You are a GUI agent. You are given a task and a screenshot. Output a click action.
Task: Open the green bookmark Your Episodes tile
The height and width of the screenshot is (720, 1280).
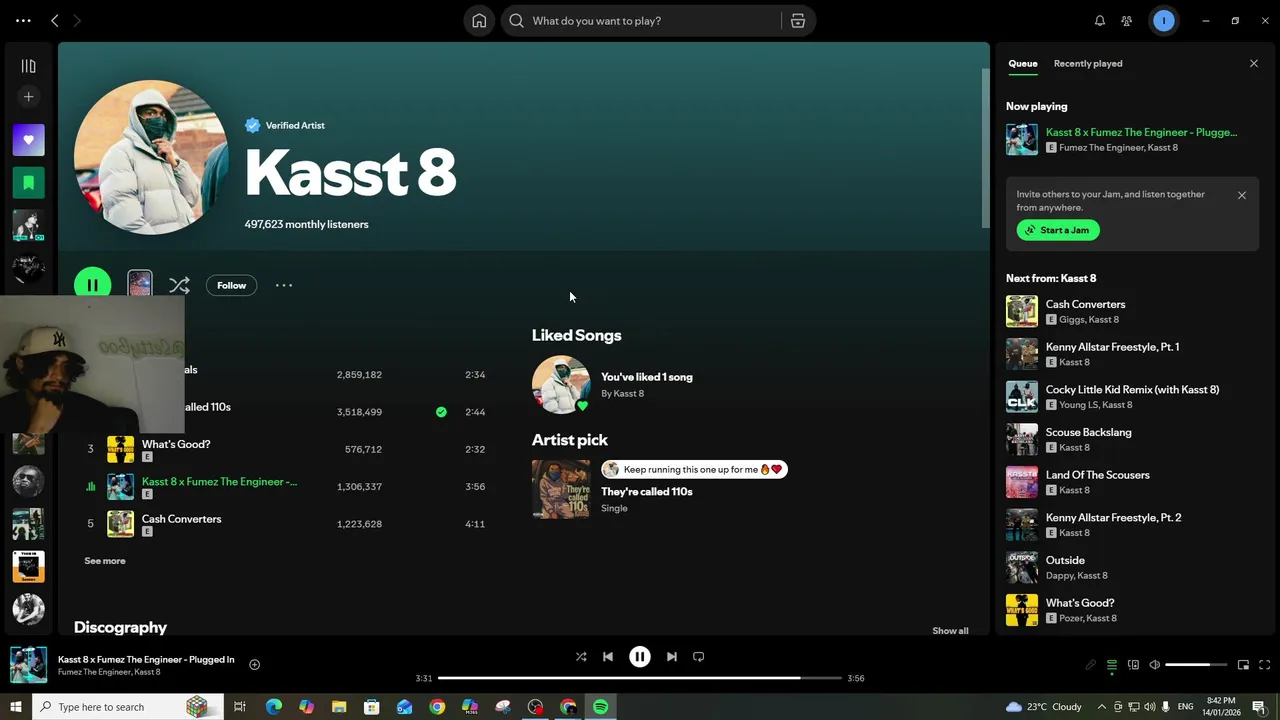pos(28,183)
